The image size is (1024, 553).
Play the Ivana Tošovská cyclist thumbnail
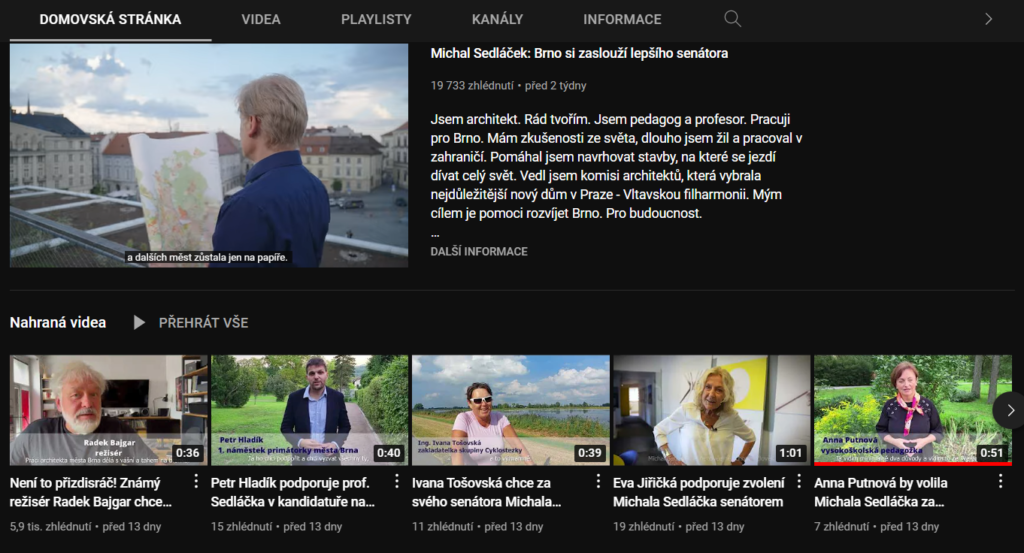pos(511,410)
